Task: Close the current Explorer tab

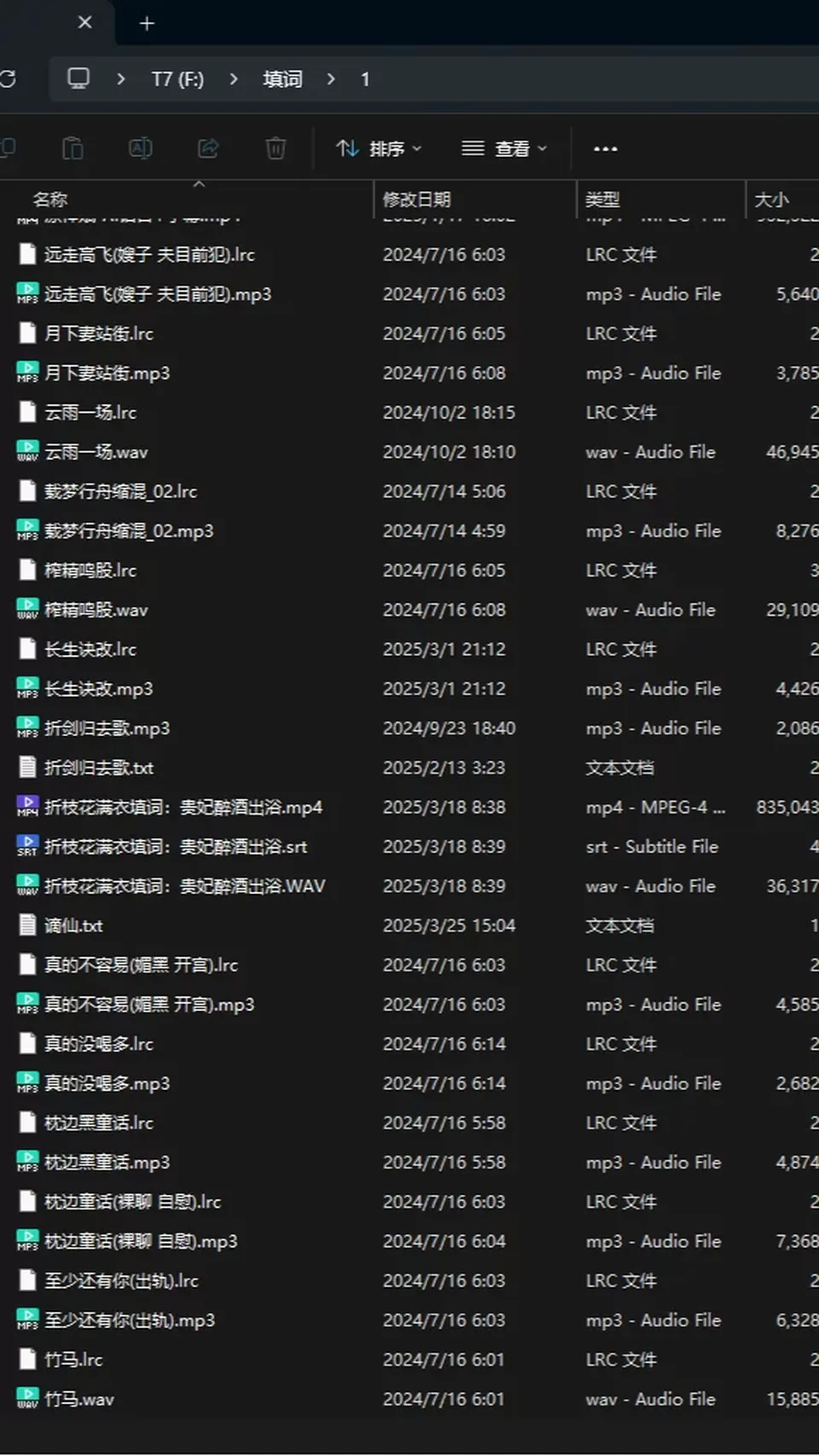Action: 84,22
